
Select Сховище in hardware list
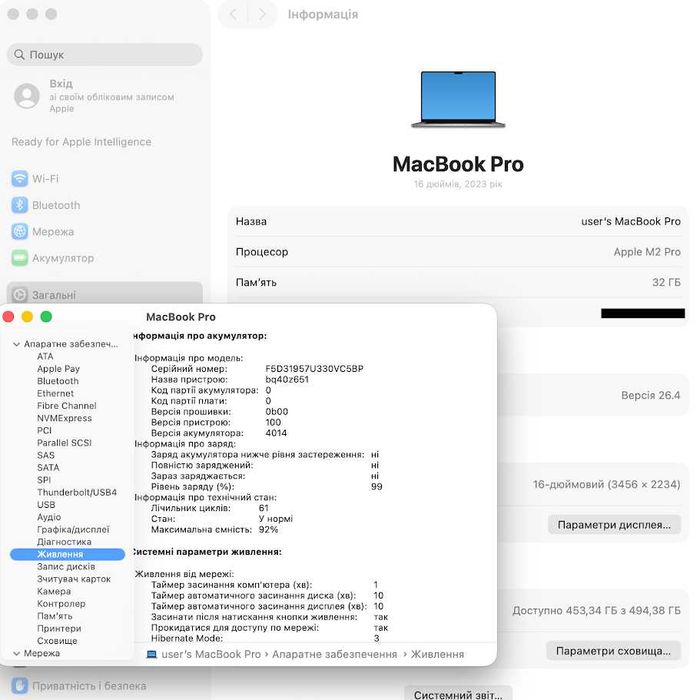click(57, 641)
